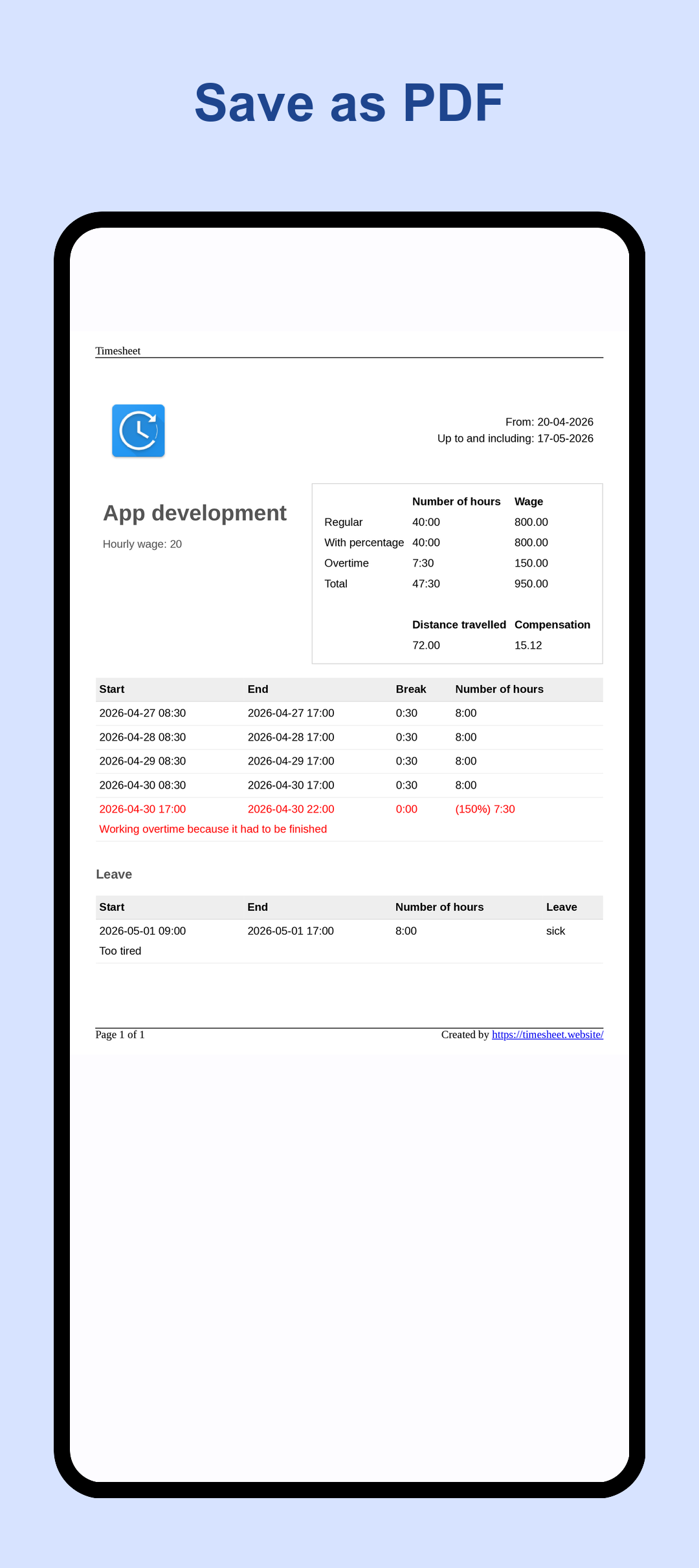
Task: Click the Break column header
Action: point(411,690)
